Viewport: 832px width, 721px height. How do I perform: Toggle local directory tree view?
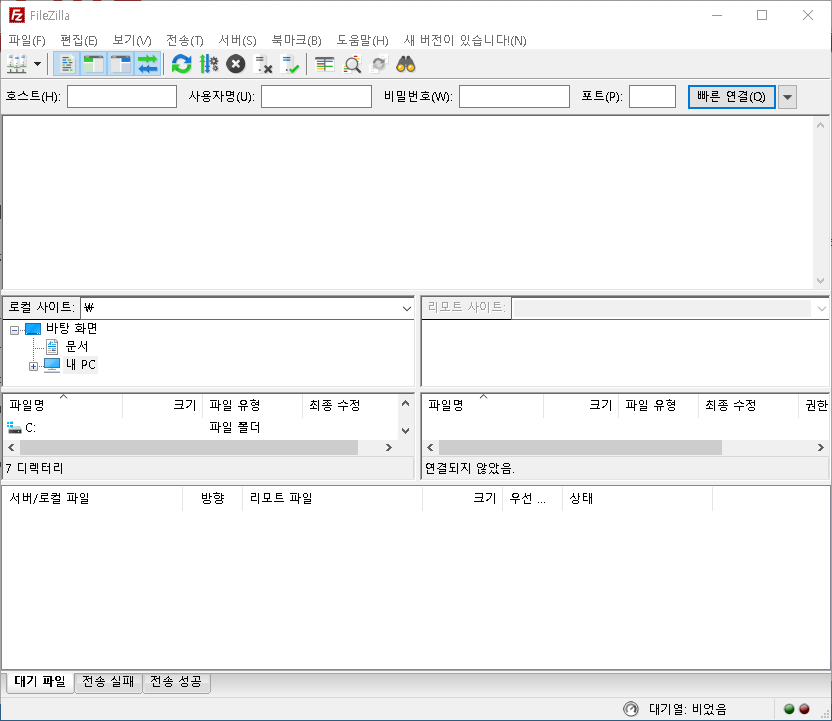coord(94,64)
